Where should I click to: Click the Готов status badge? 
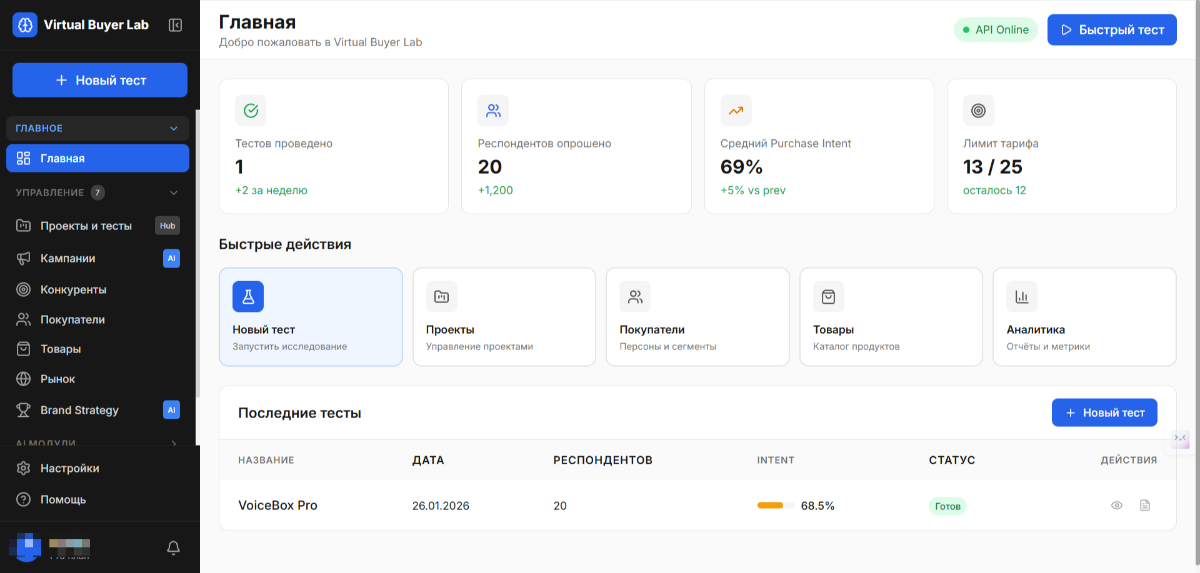point(948,506)
